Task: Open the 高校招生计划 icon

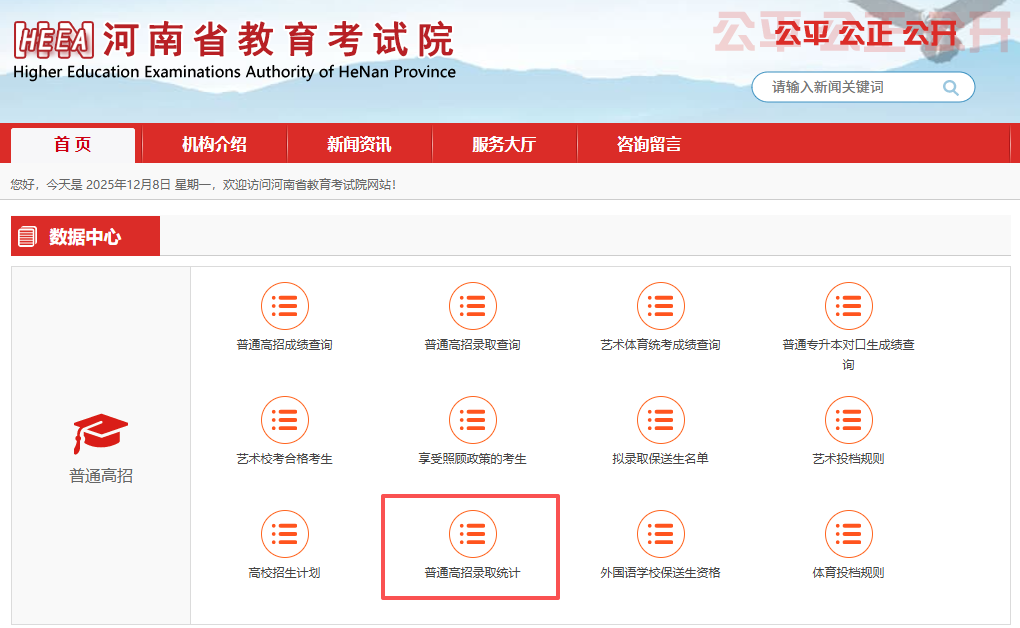Action: tap(285, 534)
